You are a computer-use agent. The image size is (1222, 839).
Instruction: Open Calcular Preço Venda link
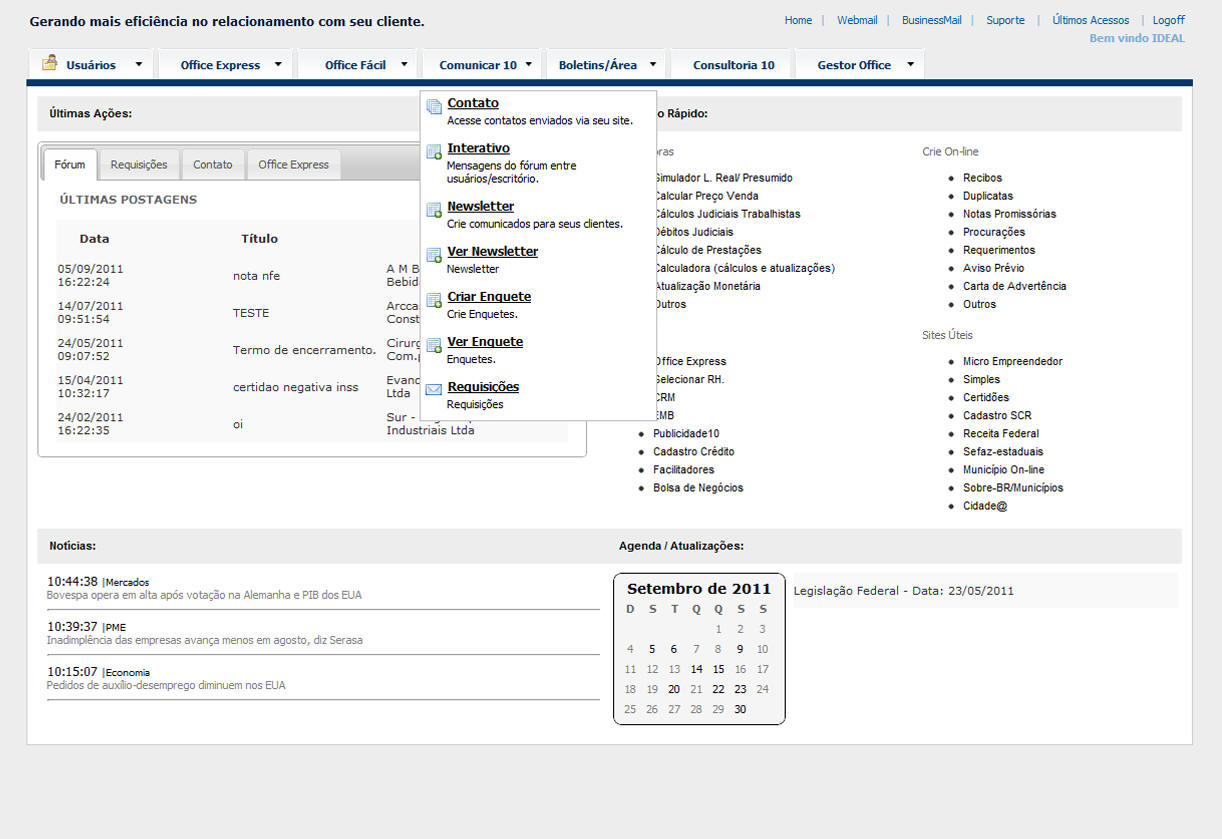click(707, 196)
